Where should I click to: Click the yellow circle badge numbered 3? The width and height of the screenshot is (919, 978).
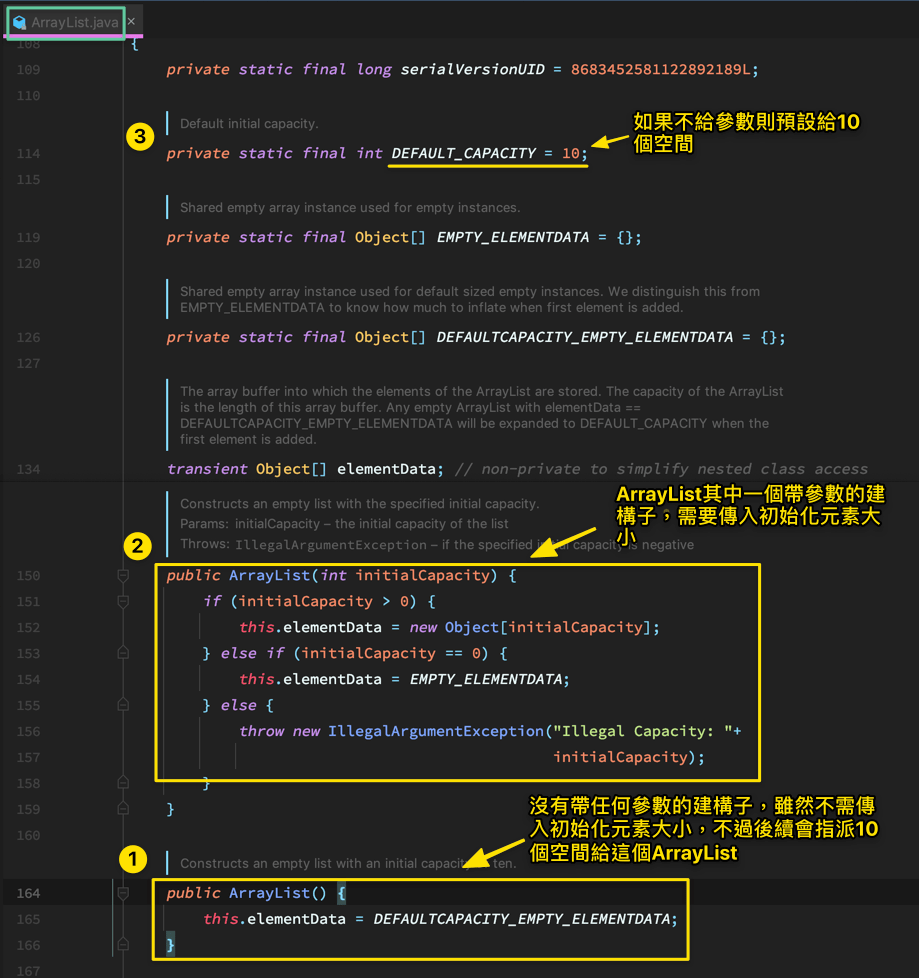[142, 136]
